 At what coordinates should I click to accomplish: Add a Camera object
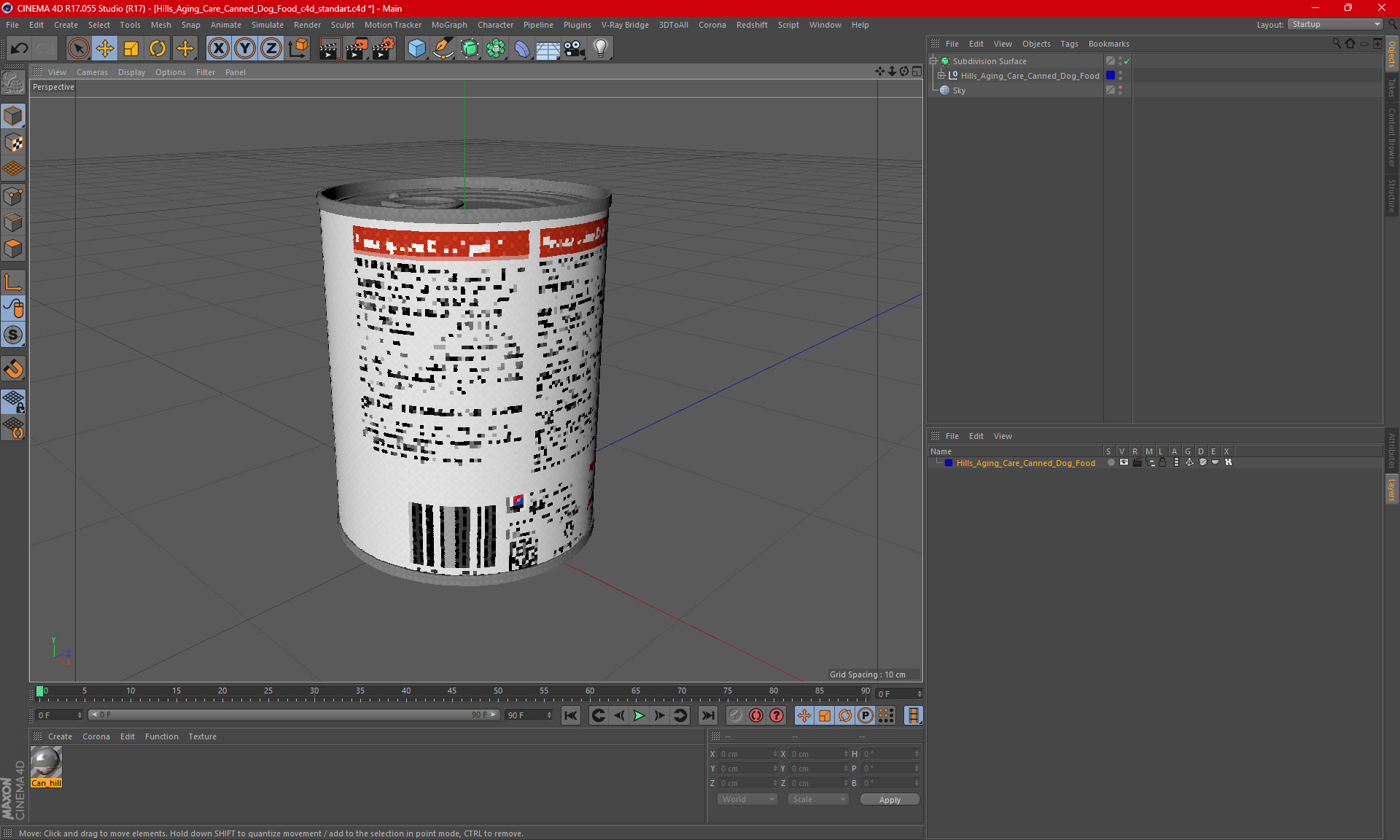[x=575, y=49]
